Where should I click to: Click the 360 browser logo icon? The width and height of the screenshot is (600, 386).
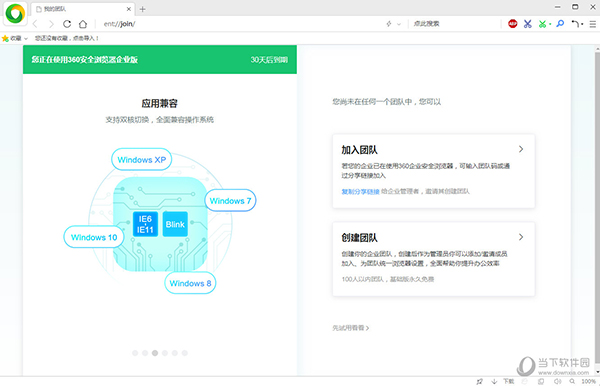[15, 13]
